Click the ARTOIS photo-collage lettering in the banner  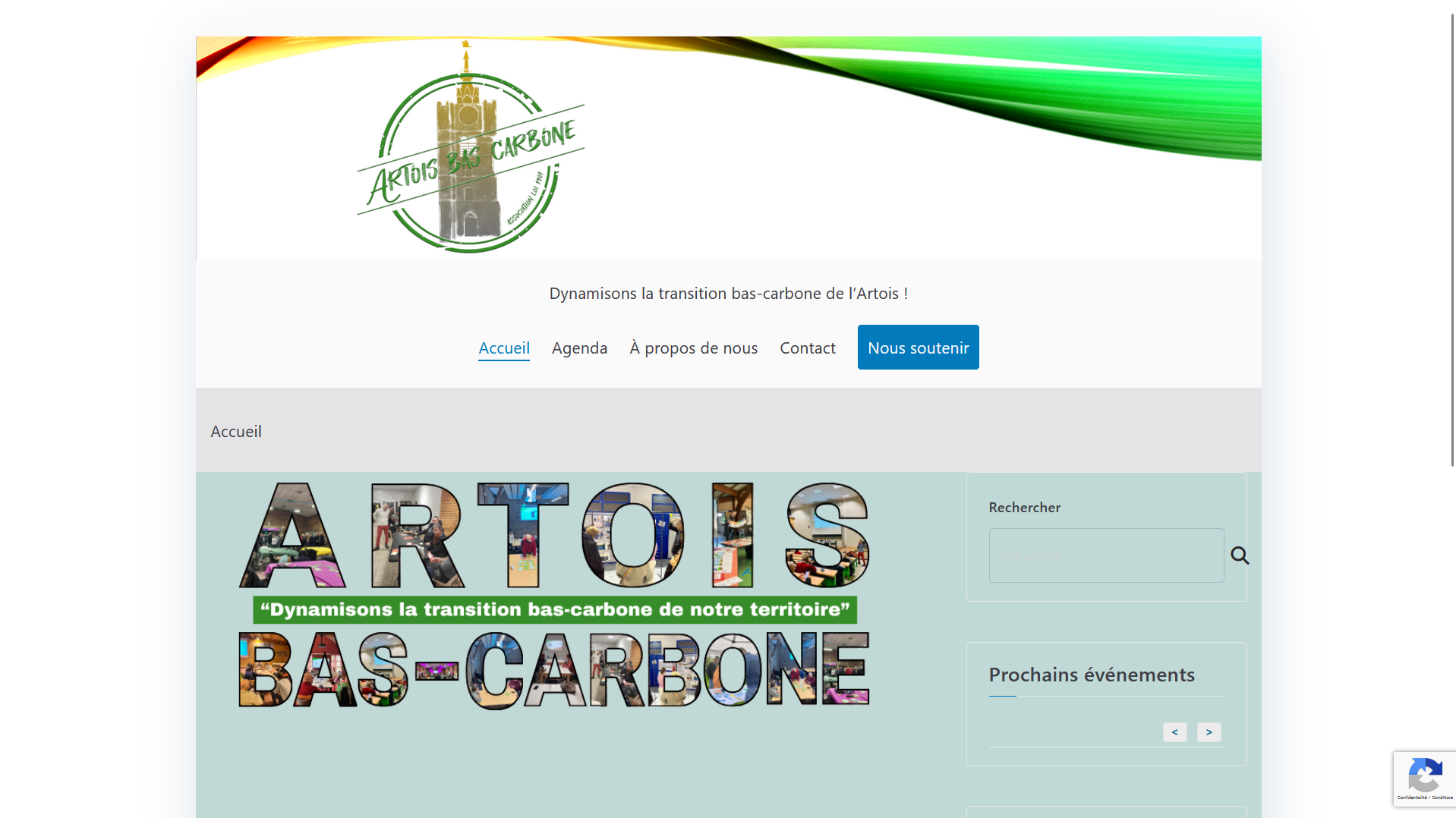click(x=553, y=536)
